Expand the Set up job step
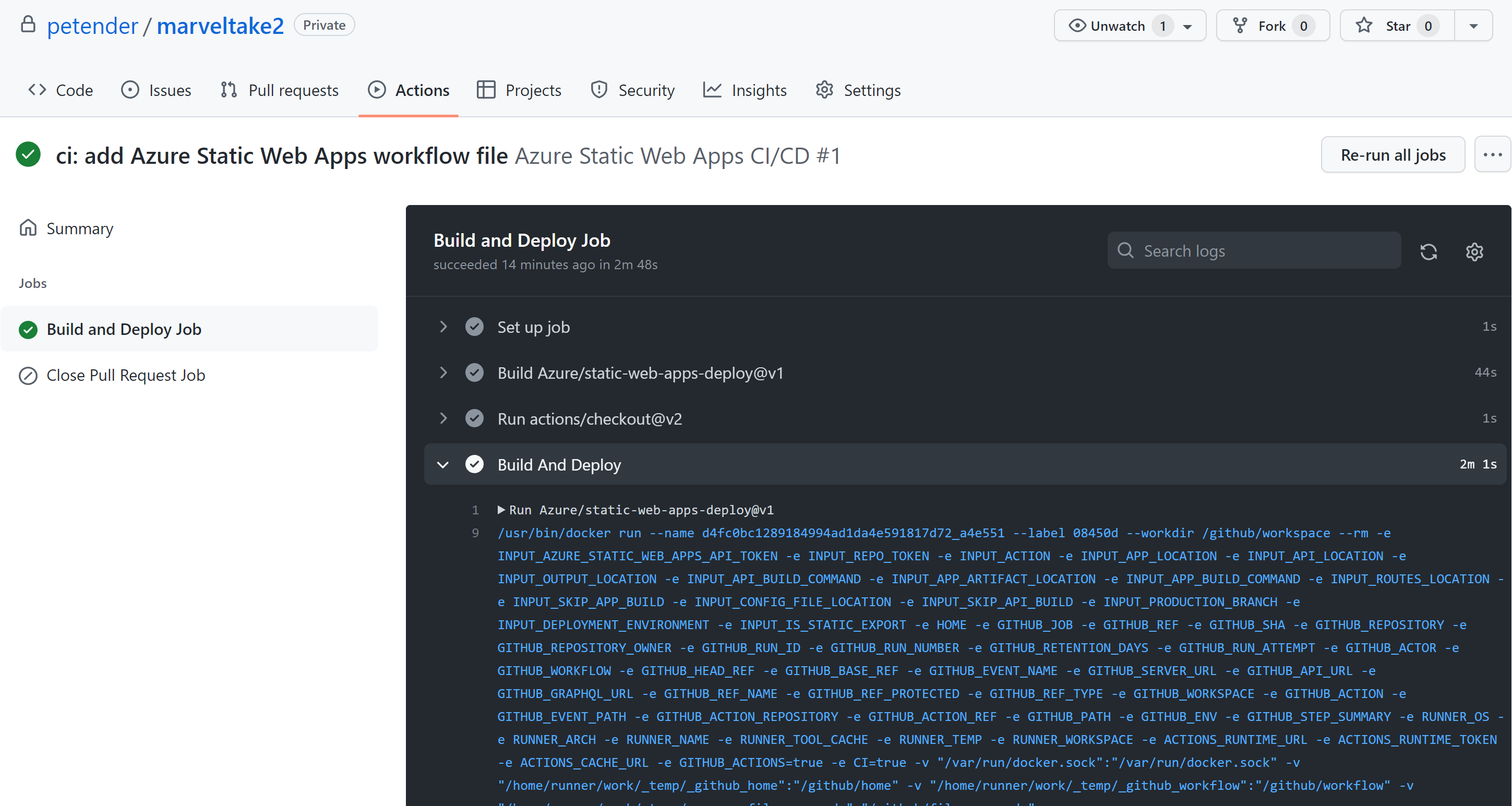This screenshot has width=1512, height=806. click(x=443, y=327)
